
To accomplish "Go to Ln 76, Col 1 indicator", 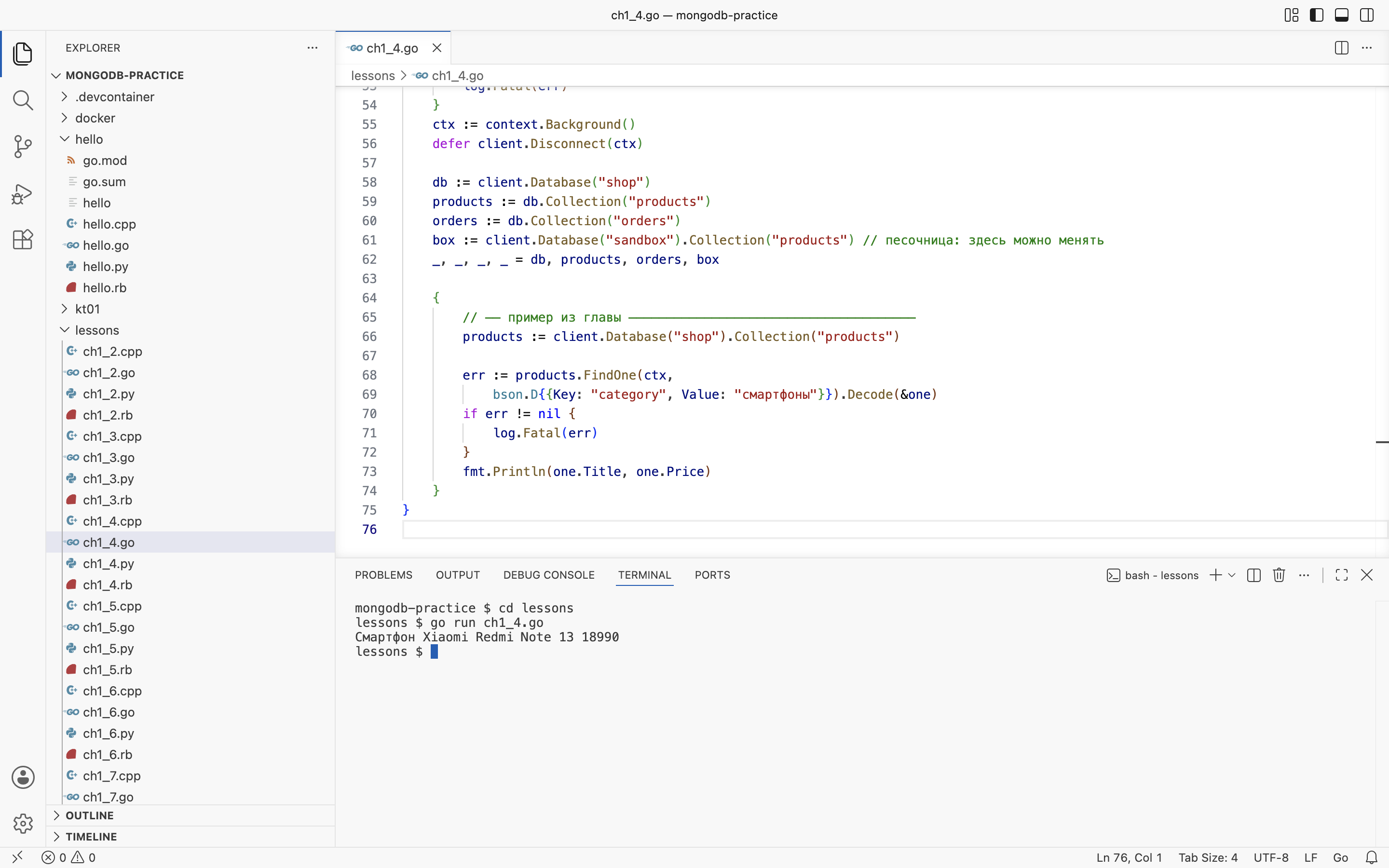I will (1129, 857).
